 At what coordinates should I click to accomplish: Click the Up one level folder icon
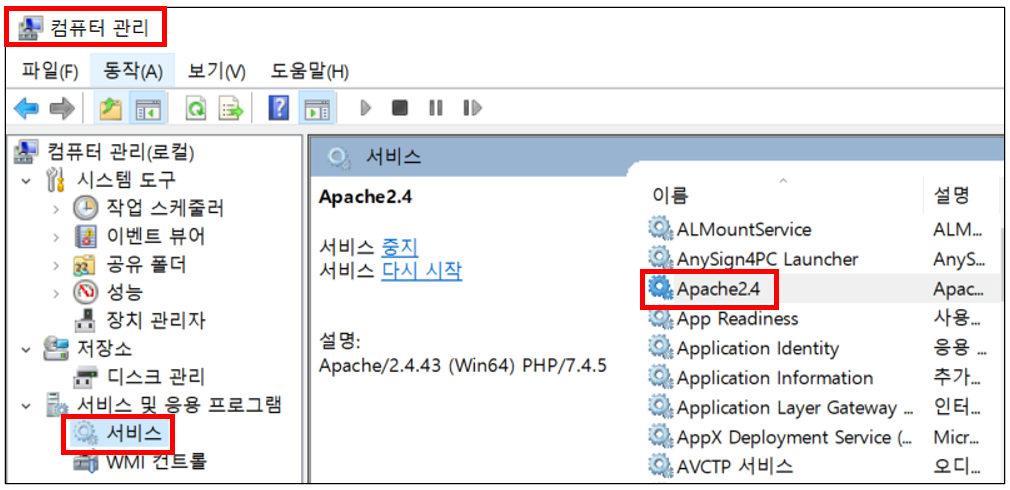[110, 108]
